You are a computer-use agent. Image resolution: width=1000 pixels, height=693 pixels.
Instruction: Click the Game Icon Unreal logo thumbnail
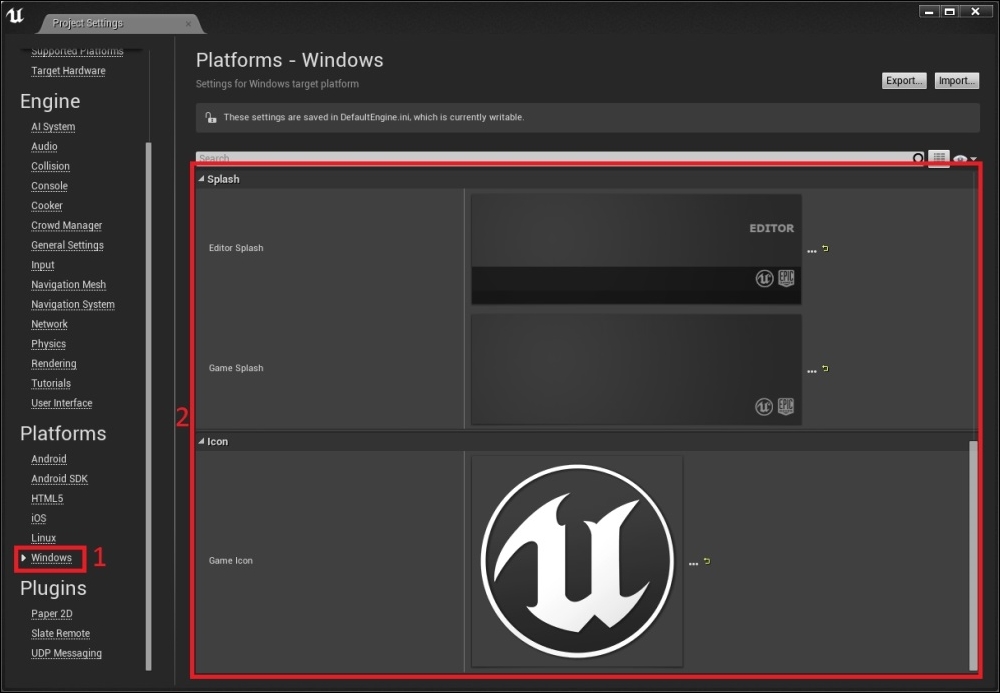tap(577, 561)
